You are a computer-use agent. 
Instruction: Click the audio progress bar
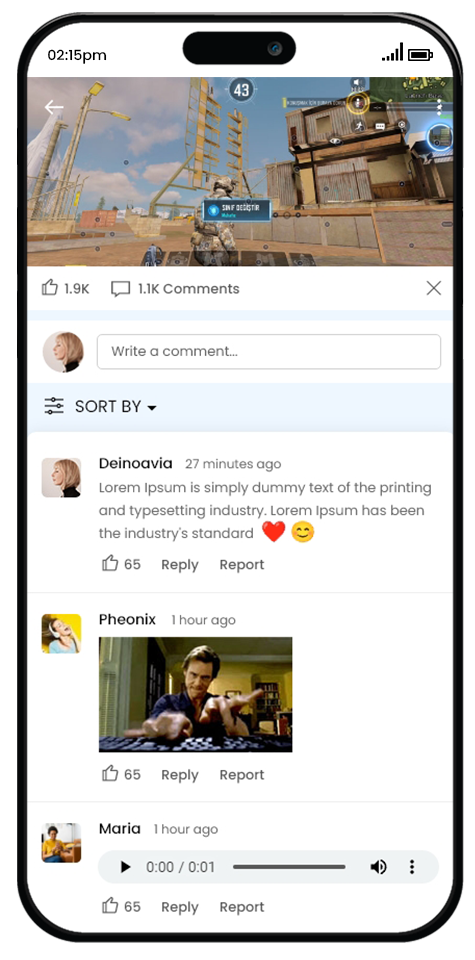(289, 867)
